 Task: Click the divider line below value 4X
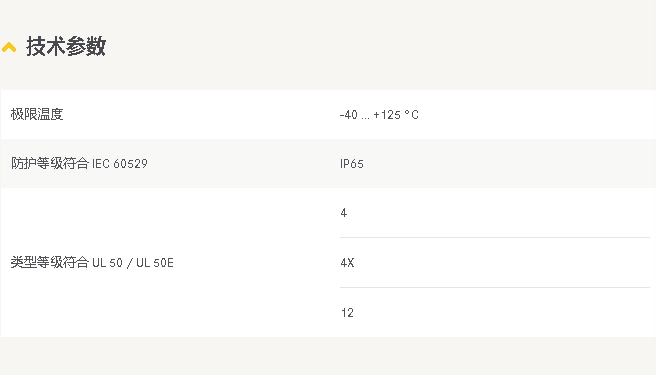(495, 287)
